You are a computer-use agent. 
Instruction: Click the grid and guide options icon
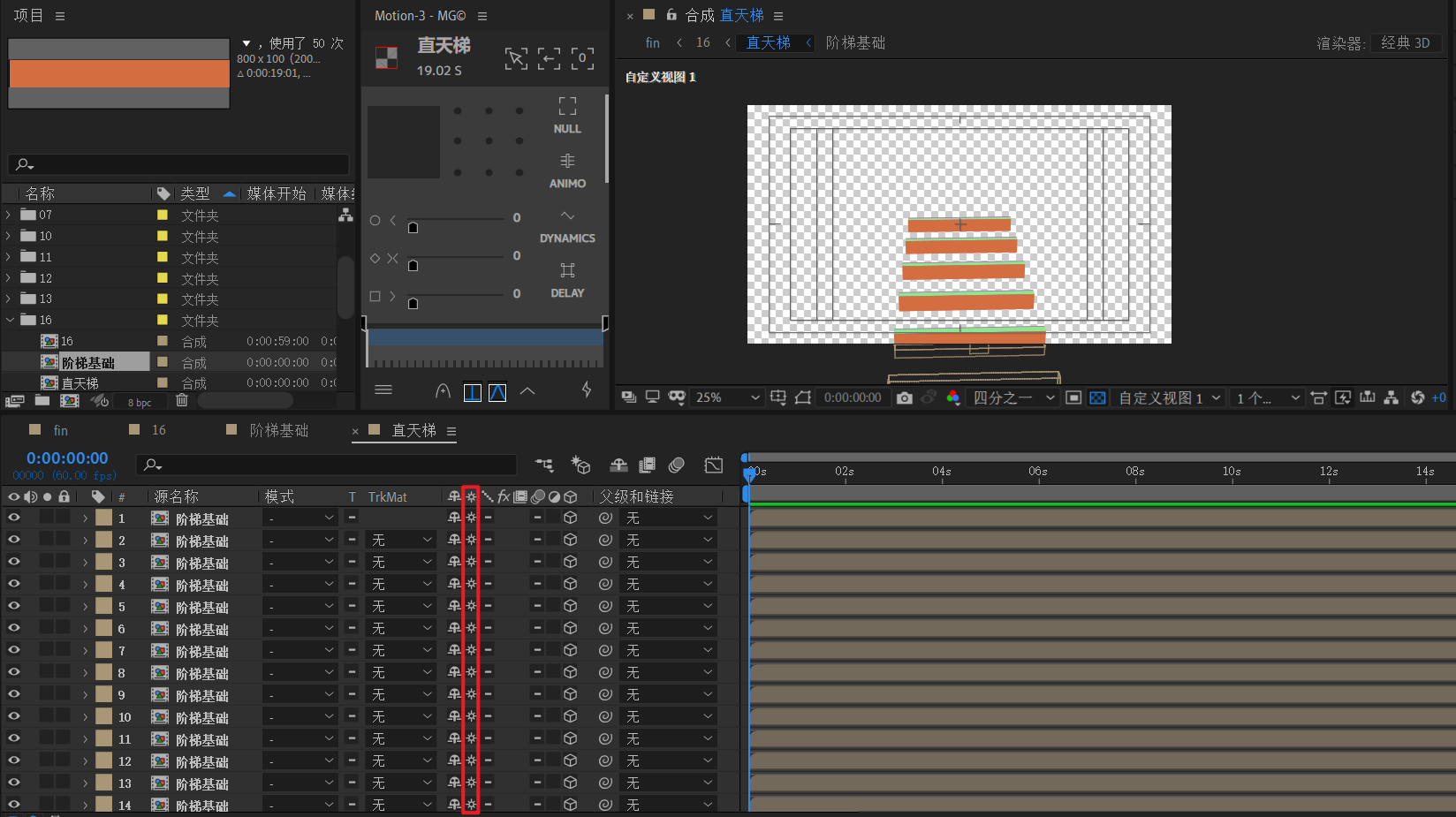pyautogui.click(x=777, y=397)
